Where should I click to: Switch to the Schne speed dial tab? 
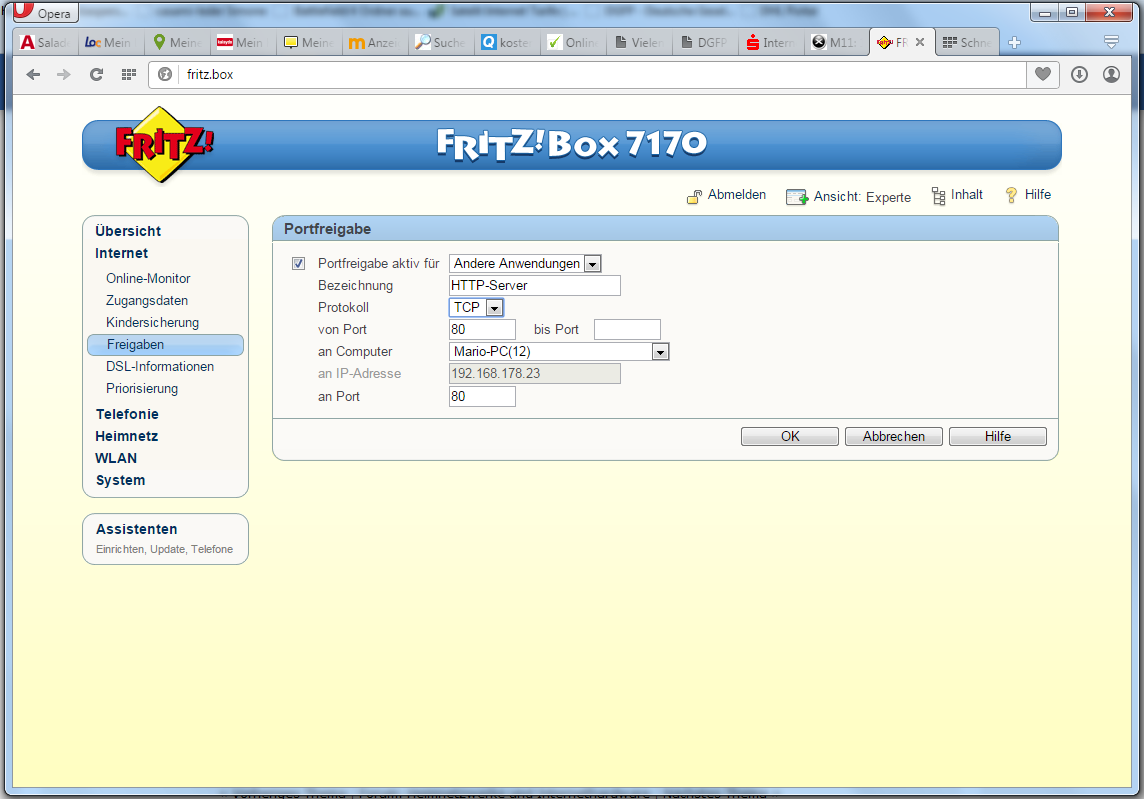point(967,42)
